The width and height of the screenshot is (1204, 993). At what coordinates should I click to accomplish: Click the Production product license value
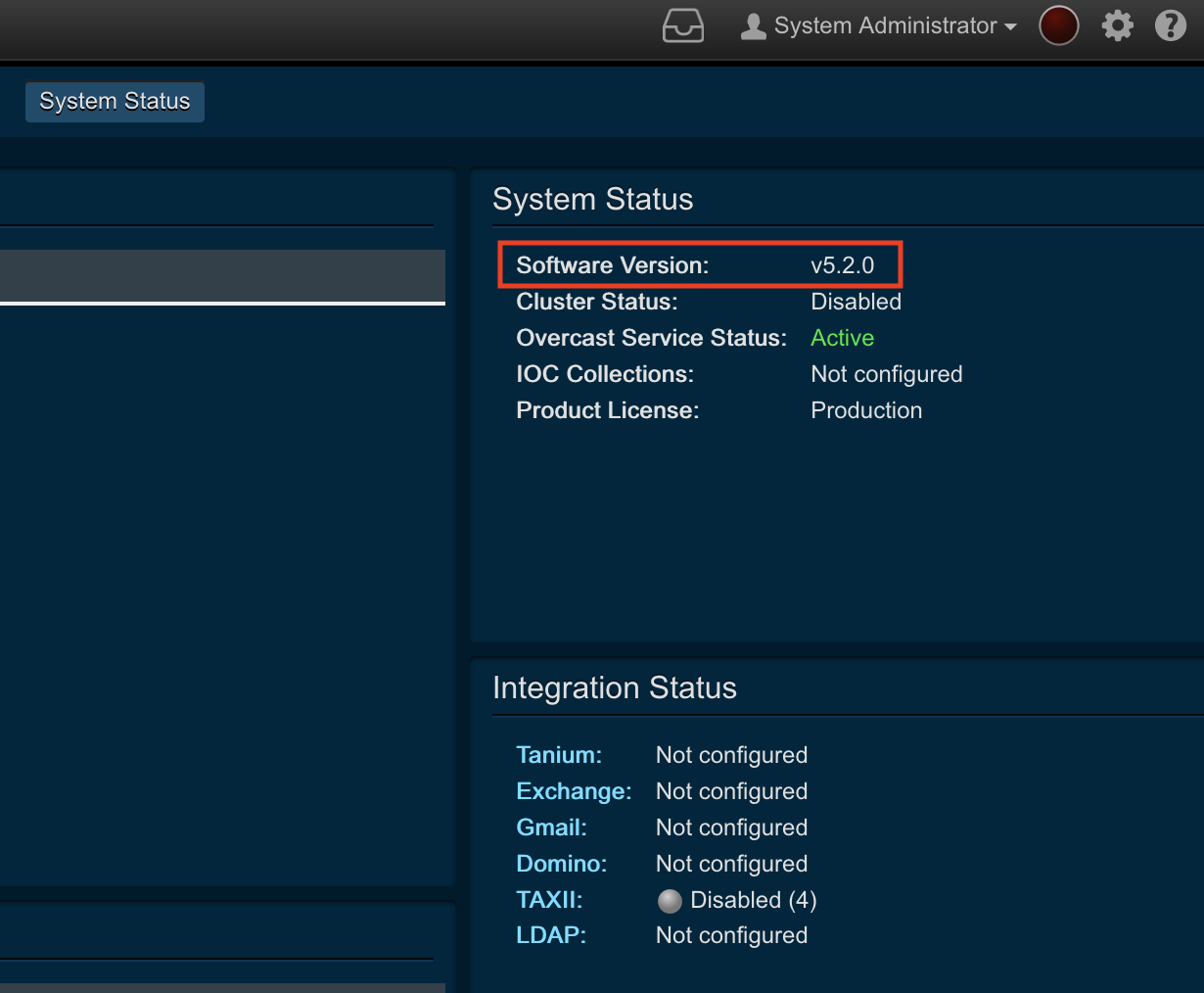(x=865, y=410)
